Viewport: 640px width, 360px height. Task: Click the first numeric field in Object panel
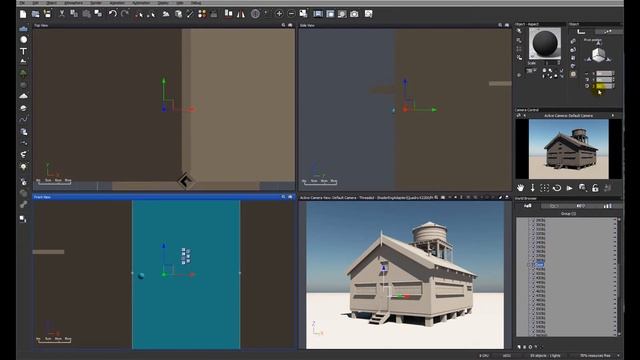pos(604,74)
